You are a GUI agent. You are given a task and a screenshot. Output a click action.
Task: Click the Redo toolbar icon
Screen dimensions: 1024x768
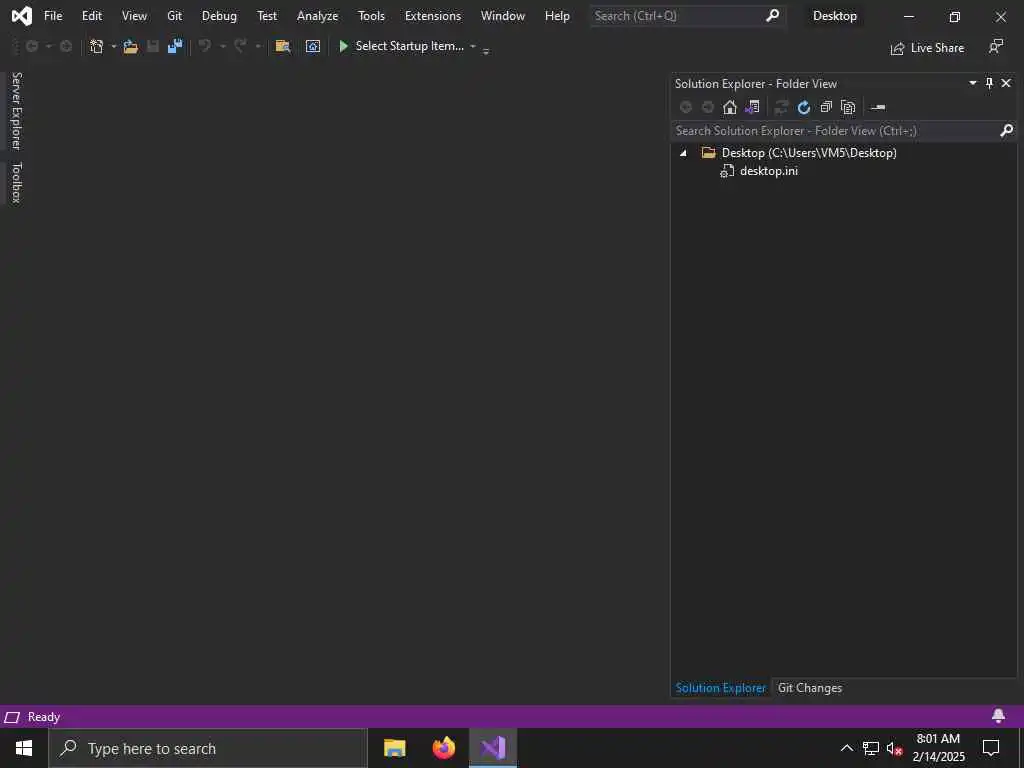[x=240, y=46]
